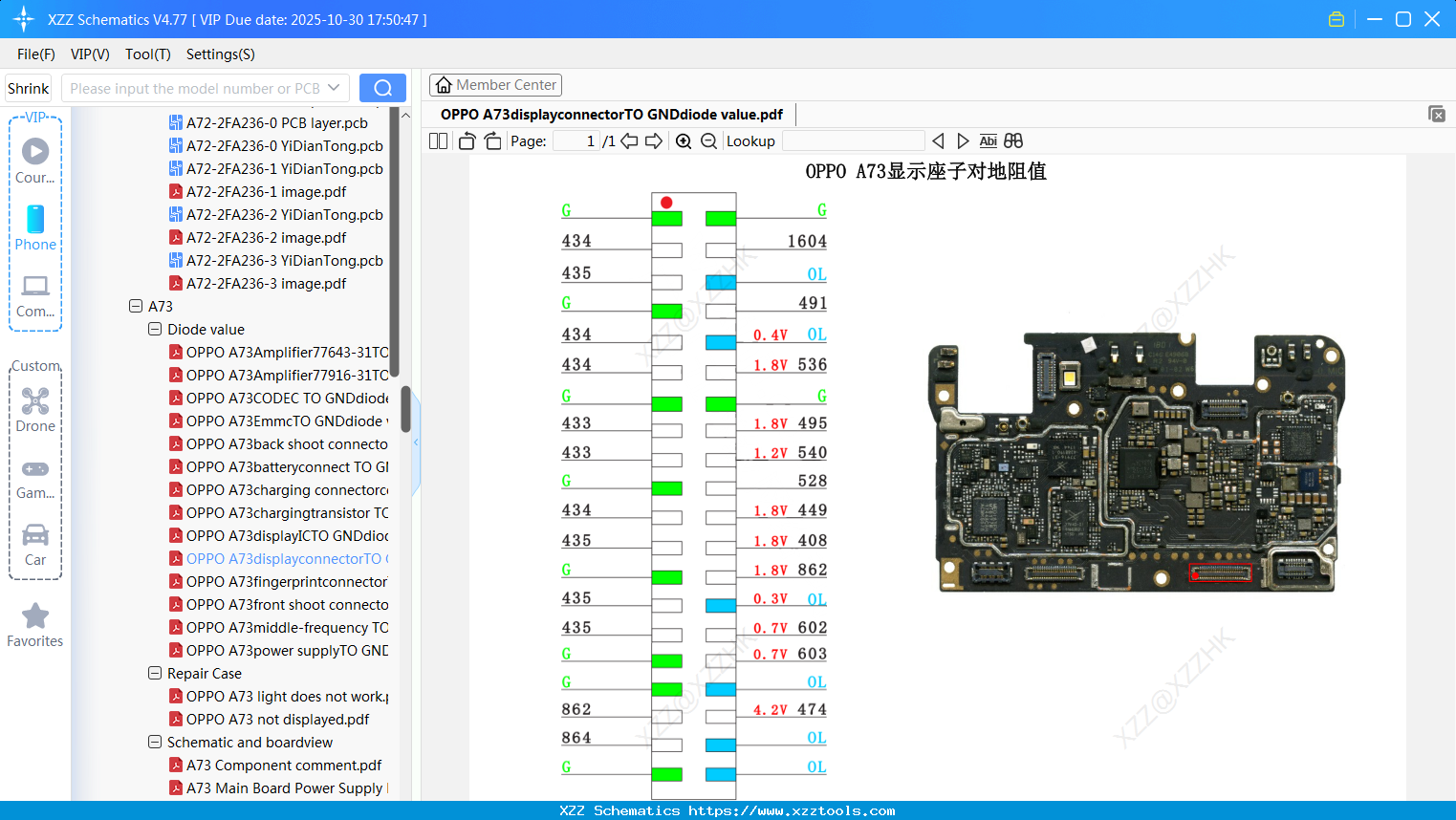Click the binoculars search icon

tap(1013, 141)
